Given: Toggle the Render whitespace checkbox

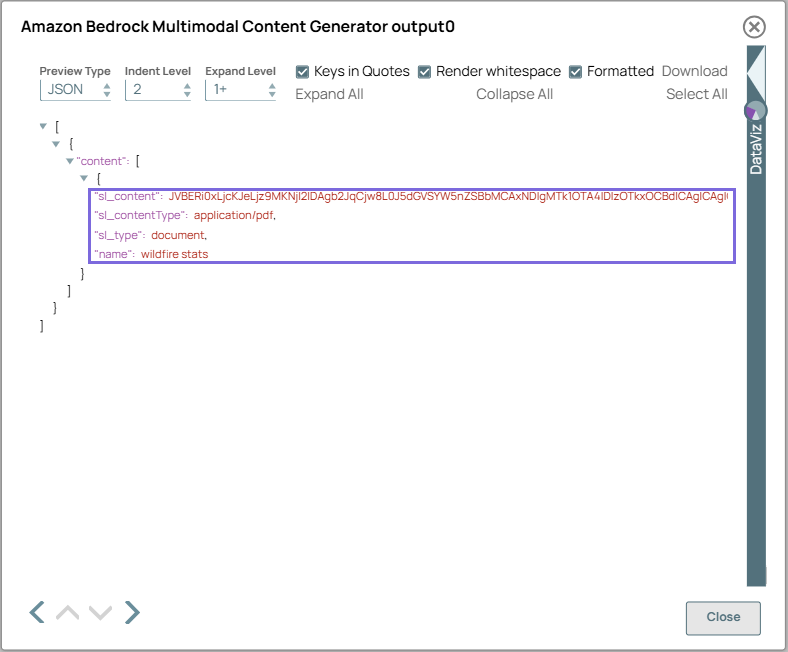Looking at the screenshot, I should [x=425, y=72].
